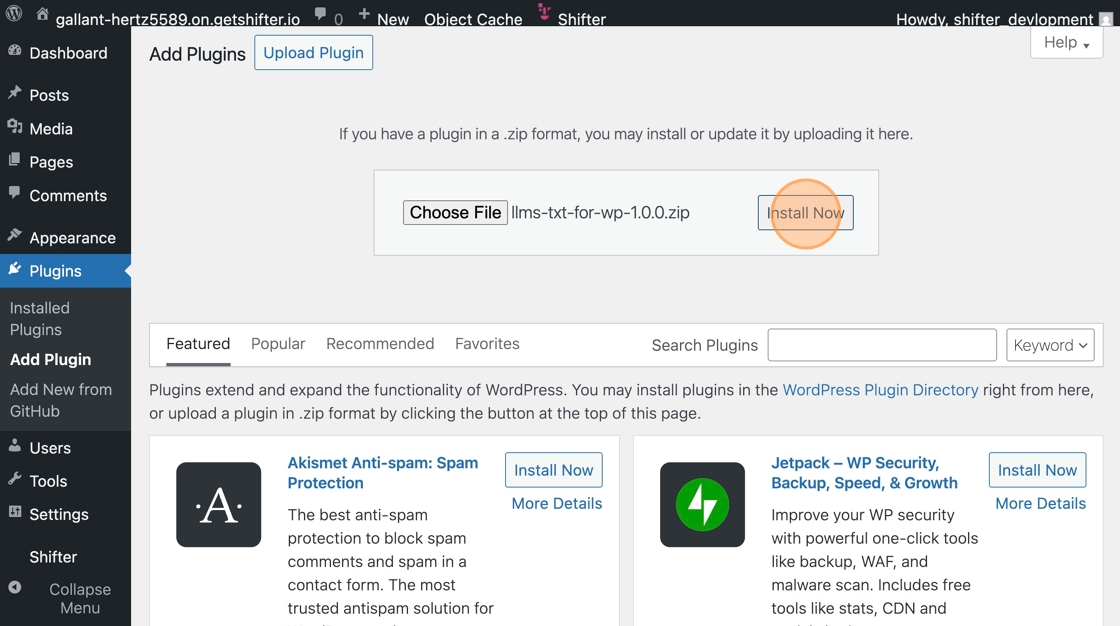Screen dimensions: 1120x626
Task: Click the Posts pin icon in sidebar
Action: click(x=14, y=93)
